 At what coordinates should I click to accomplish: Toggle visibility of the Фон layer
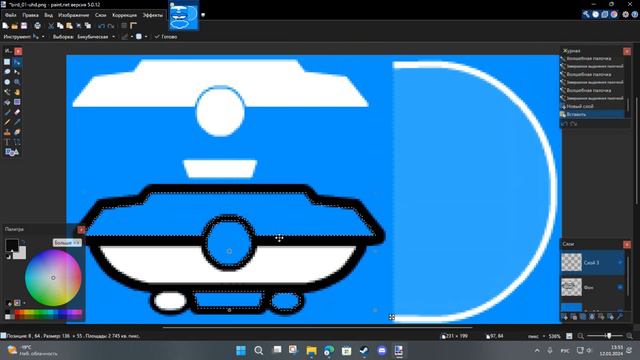[x=620, y=287]
